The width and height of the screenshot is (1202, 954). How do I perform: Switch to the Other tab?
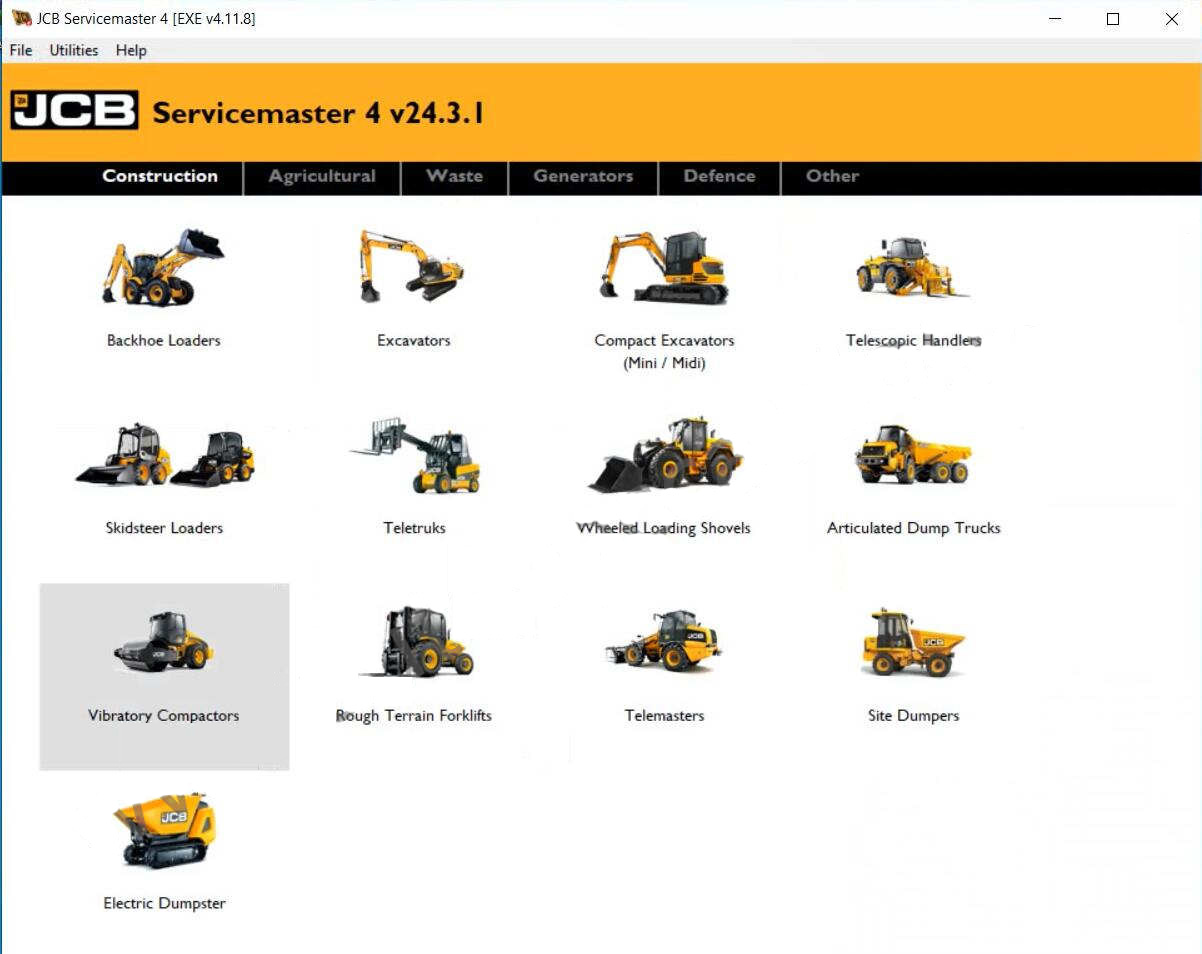tap(832, 176)
